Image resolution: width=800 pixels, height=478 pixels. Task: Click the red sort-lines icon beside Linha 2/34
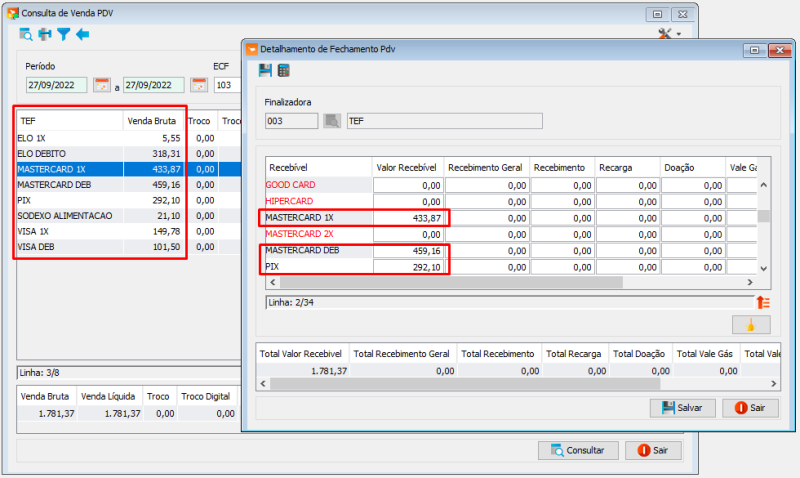click(x=763, y=303)
